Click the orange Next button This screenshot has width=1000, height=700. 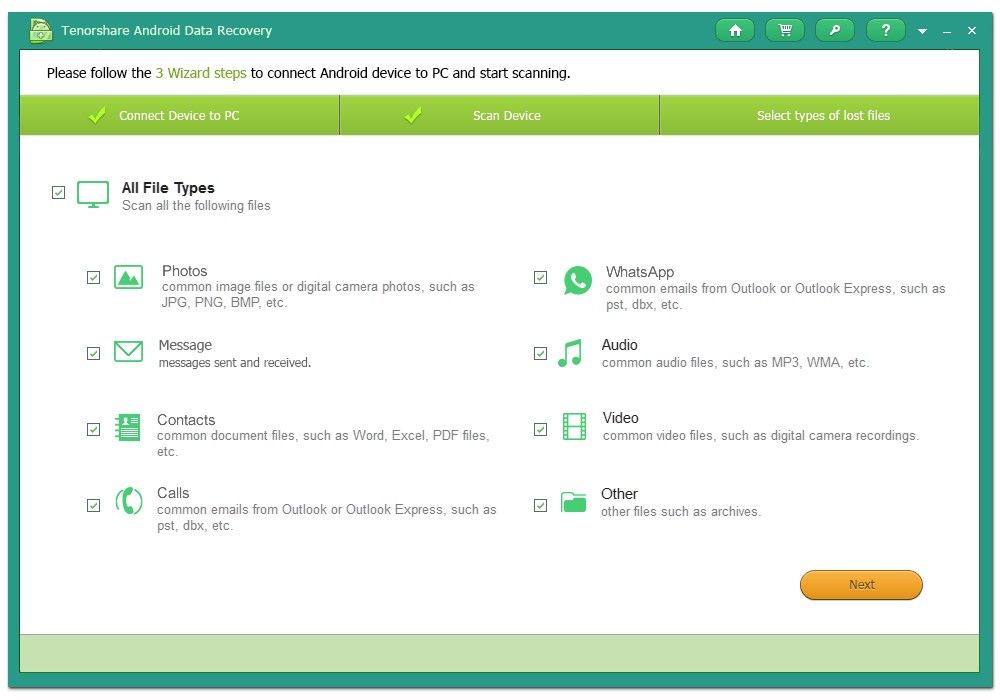[x=861, y=585]
